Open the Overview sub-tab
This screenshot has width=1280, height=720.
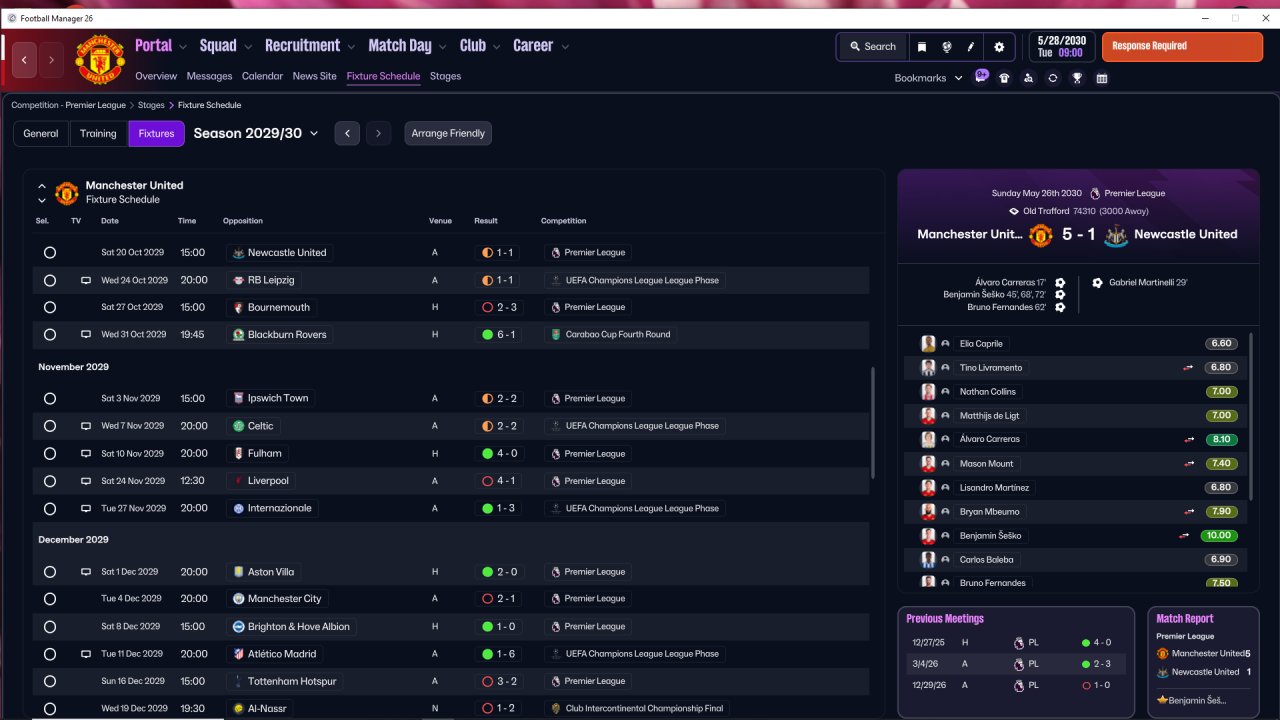coord(156,76)
